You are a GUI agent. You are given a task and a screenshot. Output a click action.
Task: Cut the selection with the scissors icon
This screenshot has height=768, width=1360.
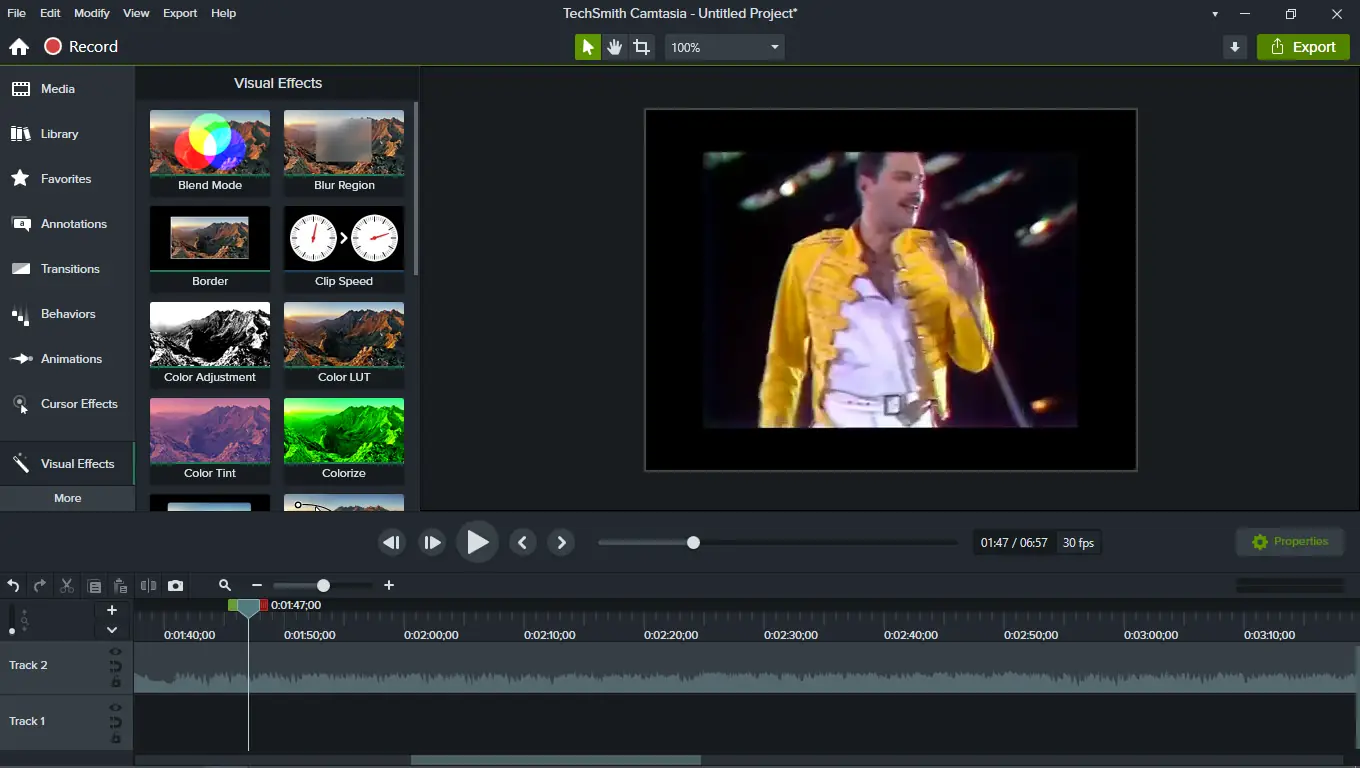66,585
